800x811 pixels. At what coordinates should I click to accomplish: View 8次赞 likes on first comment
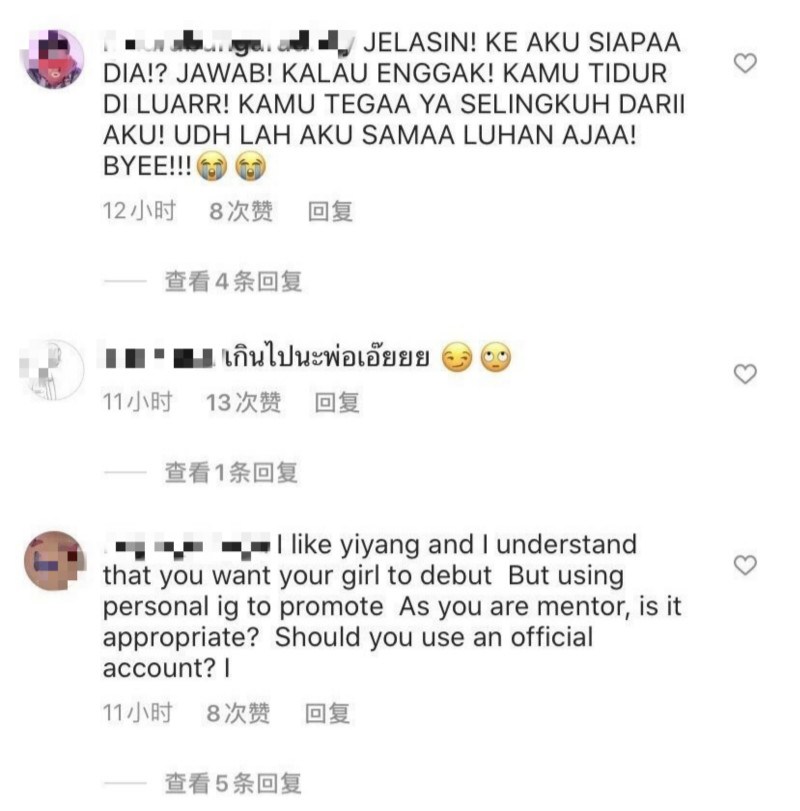tap(241, 212)
